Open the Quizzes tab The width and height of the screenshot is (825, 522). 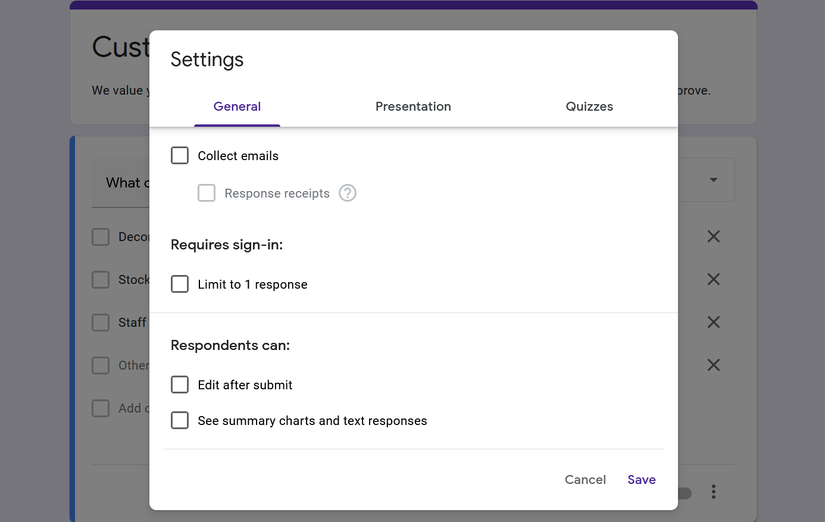coord(589,106)
